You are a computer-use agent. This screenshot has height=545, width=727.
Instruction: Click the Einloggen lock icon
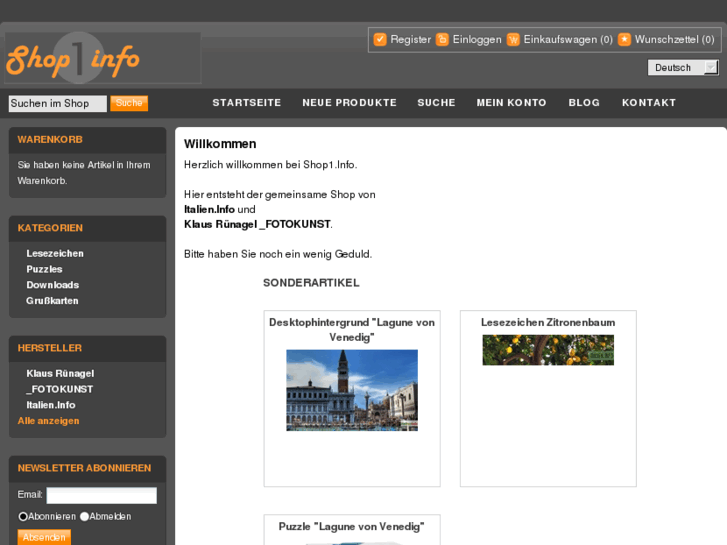pyautogui.click(x=442, y=39)
